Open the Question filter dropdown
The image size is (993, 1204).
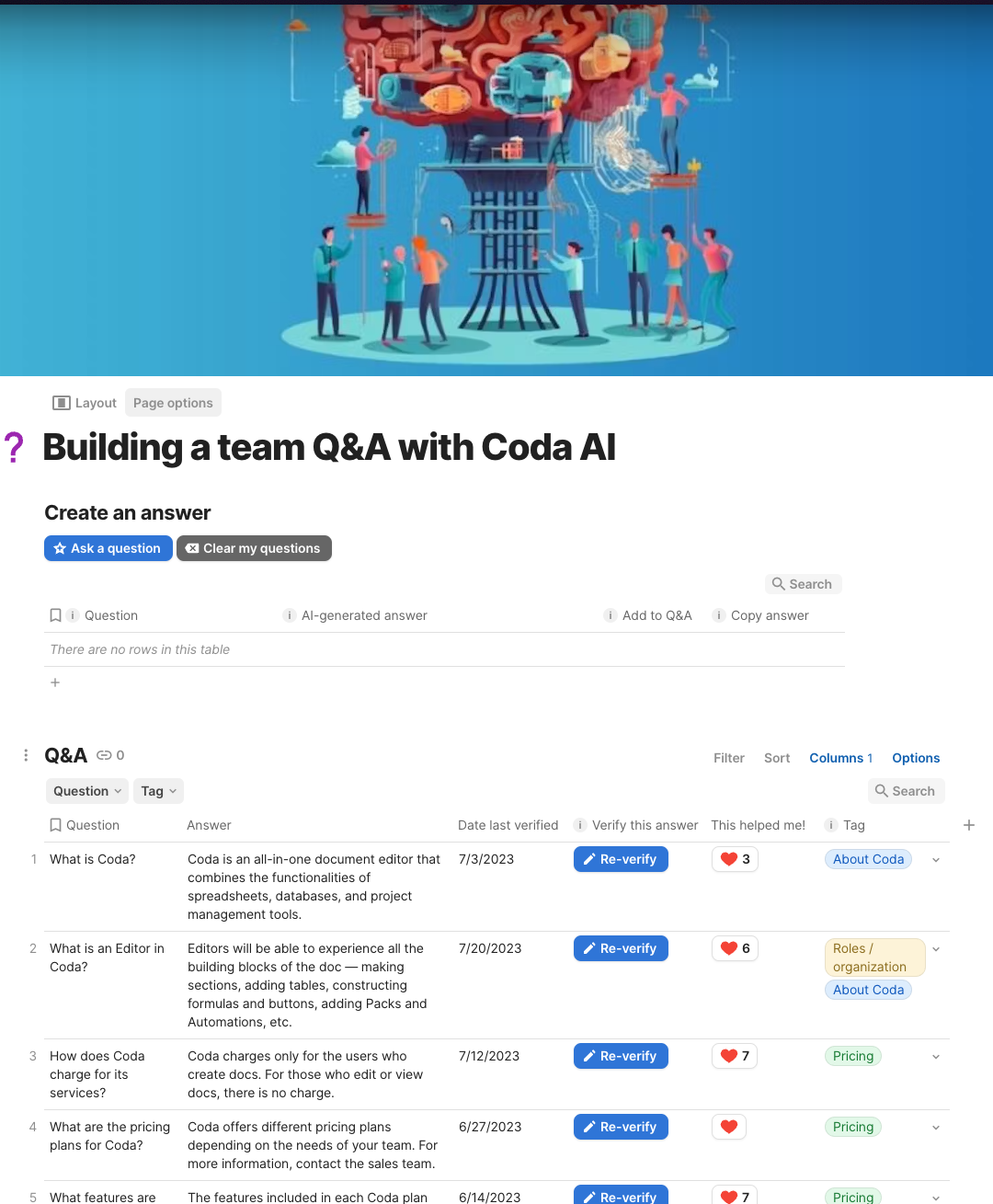(87, 791)
